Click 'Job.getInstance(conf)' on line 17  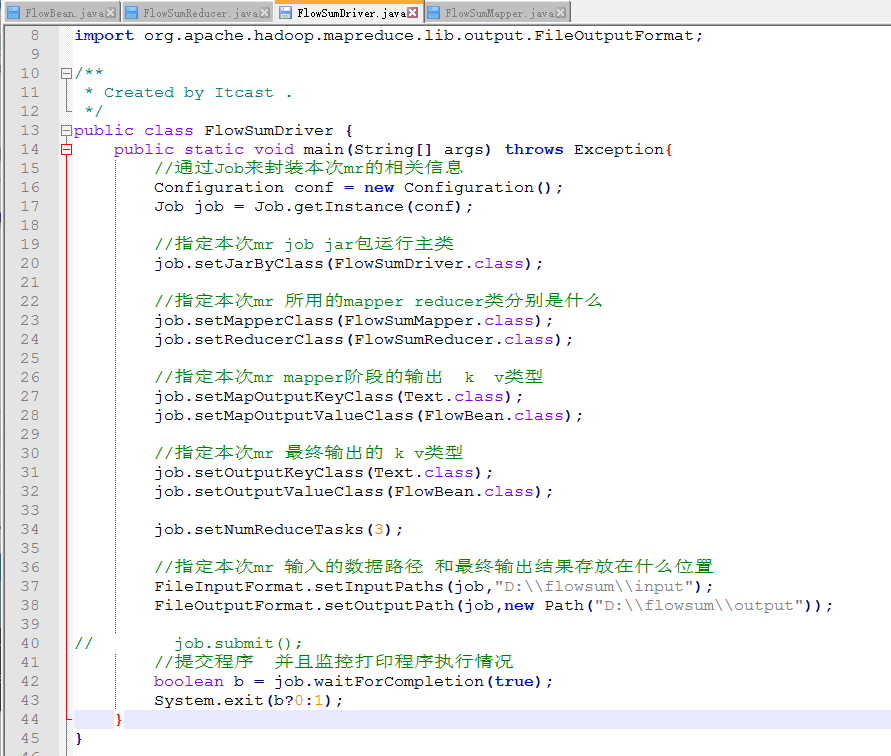tap(357, 206)
